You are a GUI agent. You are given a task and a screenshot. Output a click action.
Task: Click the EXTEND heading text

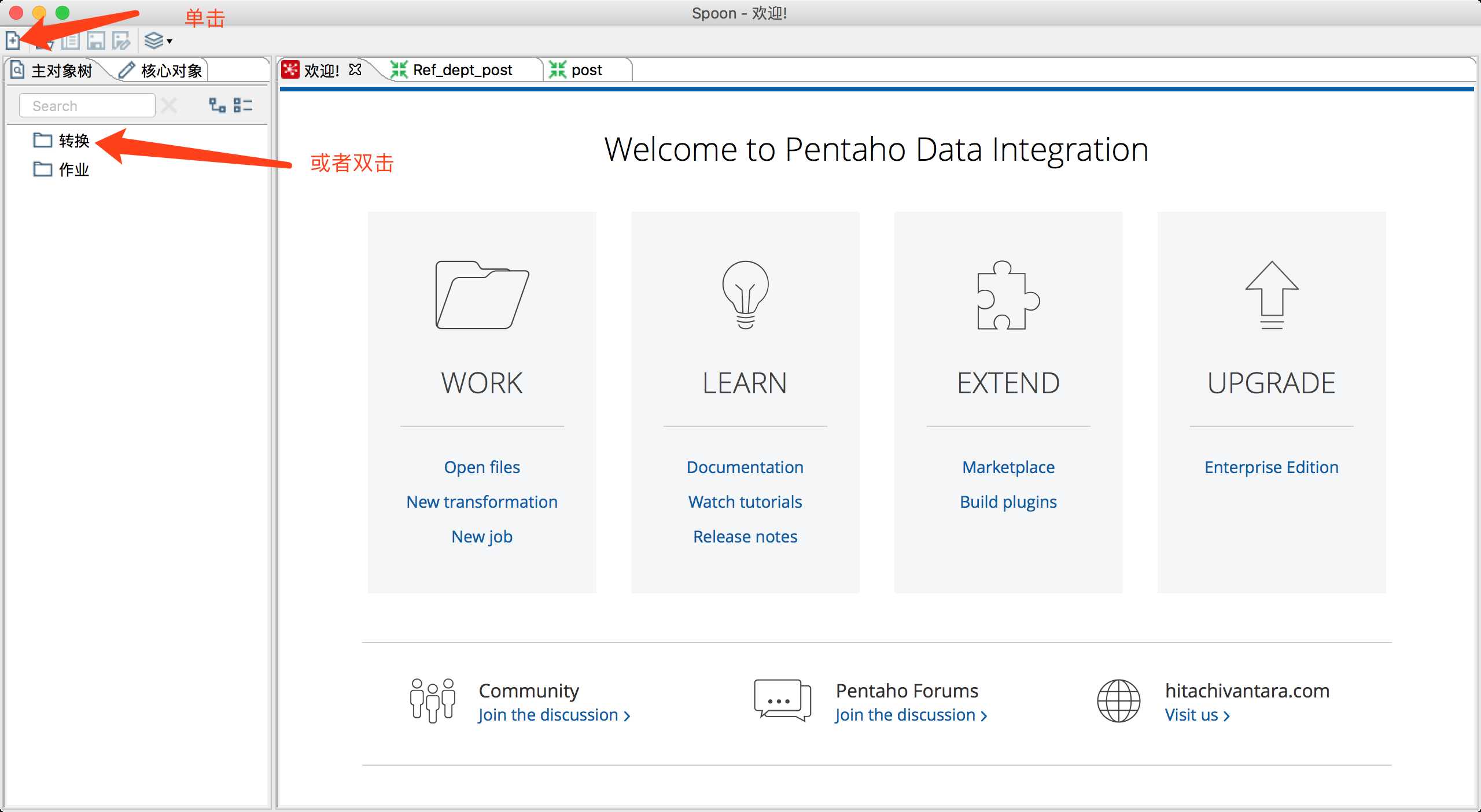[1008, 383]
